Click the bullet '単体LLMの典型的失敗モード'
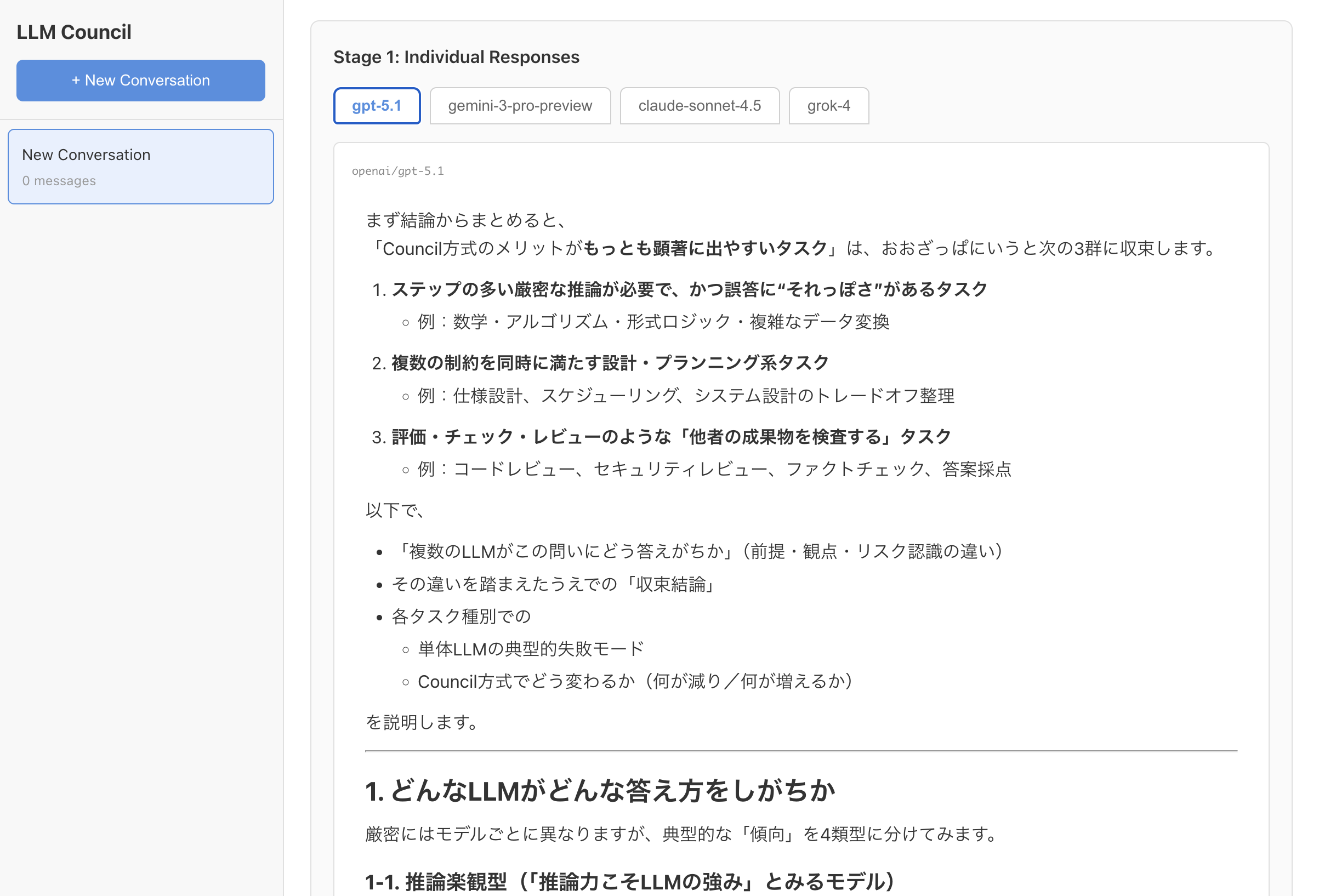 pyautogui.click(x=530, y=648)
